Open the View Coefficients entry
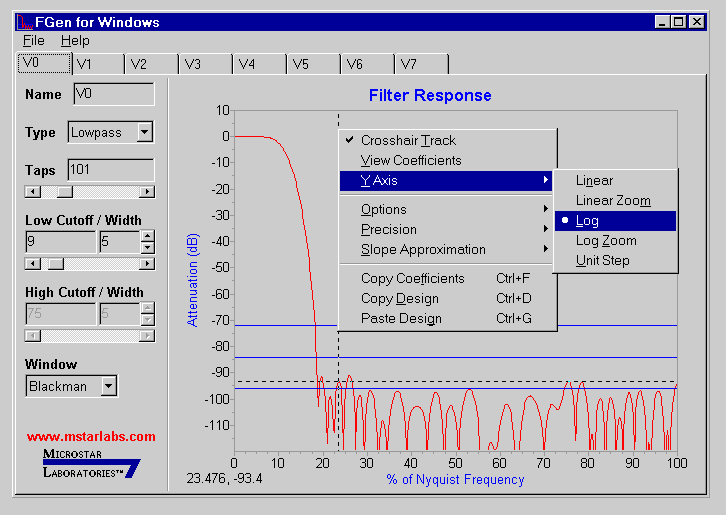The image size is (726, 515). [x=447, y=161]
